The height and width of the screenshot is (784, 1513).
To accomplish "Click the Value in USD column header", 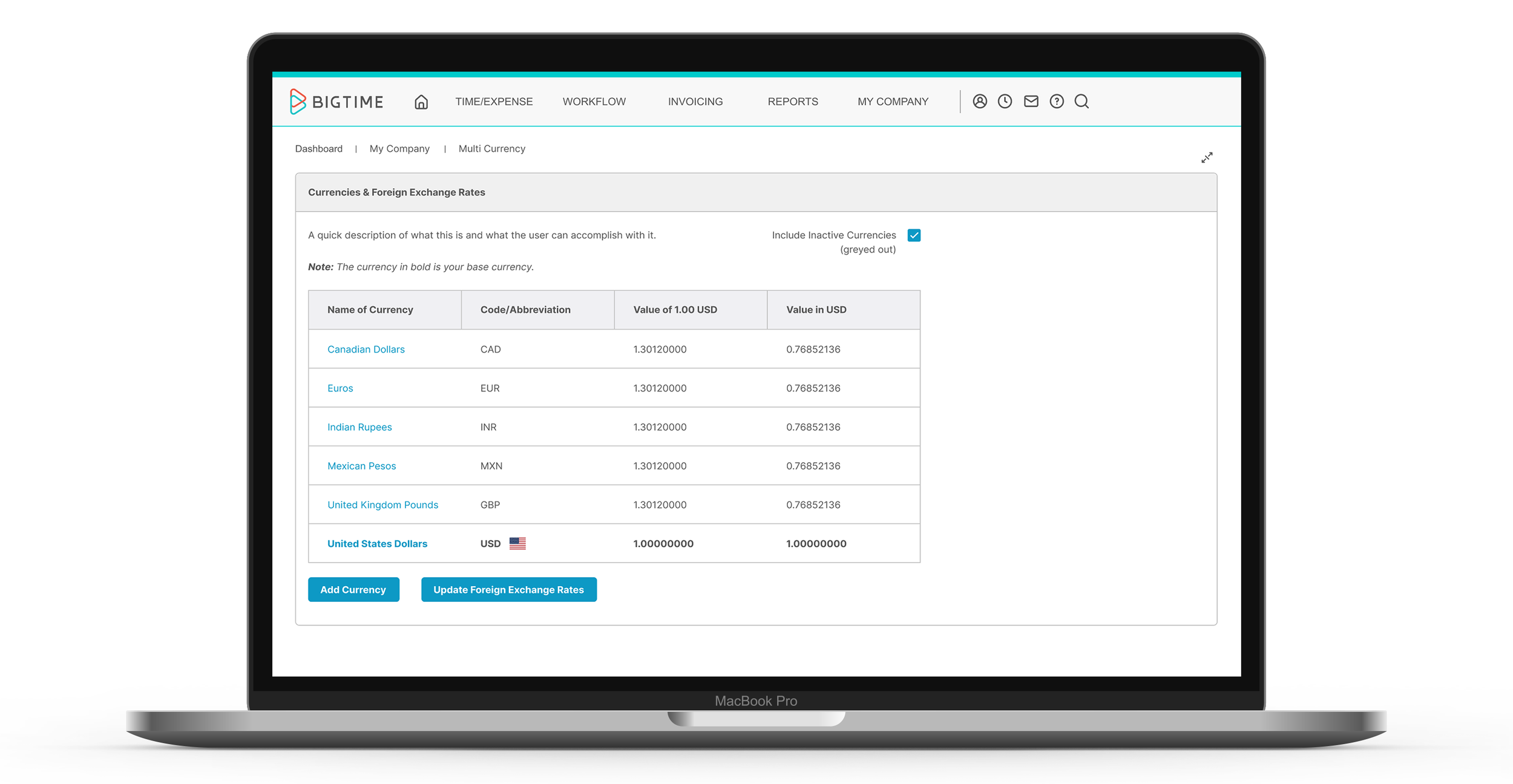I will pos(844,310).
